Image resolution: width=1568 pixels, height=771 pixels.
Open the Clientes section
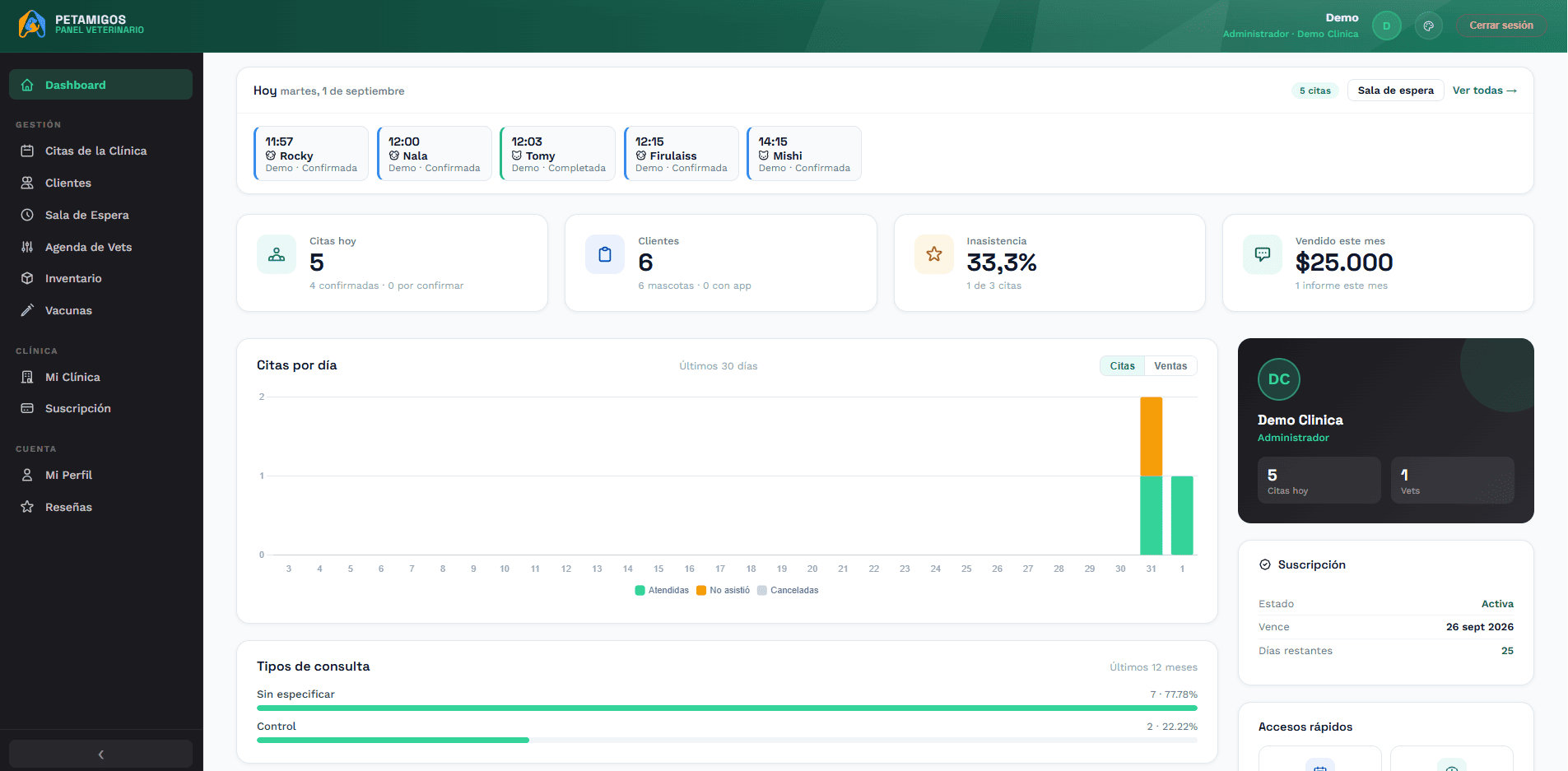coord(100,183)
